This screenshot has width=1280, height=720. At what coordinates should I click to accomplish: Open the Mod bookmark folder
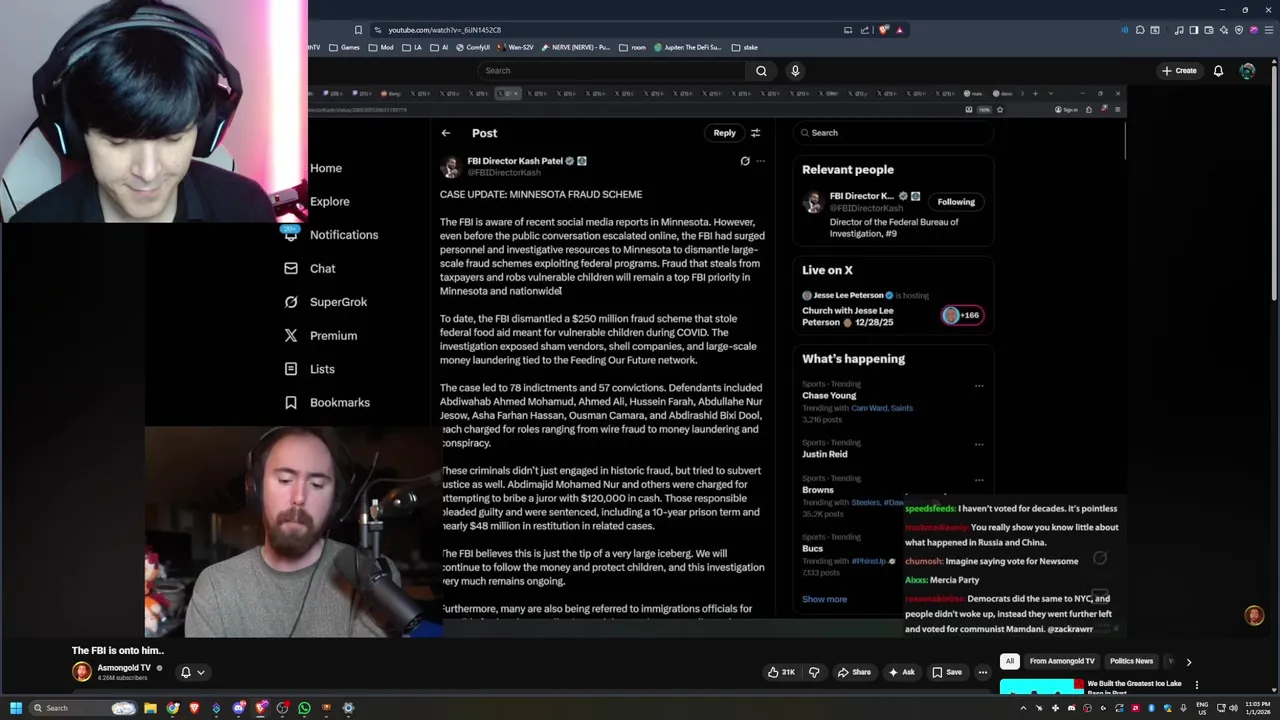click(x=382, y=47)
